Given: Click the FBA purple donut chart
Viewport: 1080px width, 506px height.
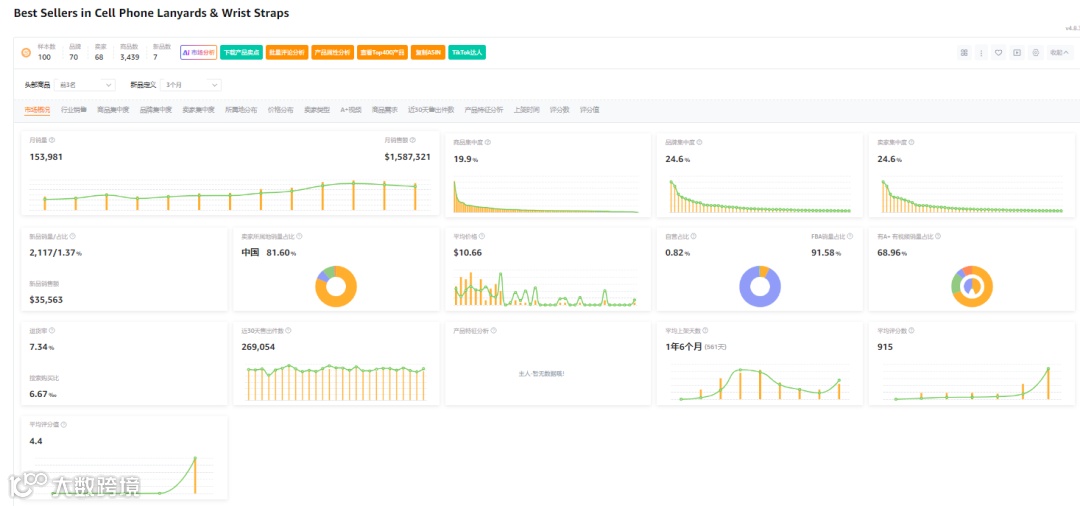Looking at the screenshot, I should coord(759,286).
